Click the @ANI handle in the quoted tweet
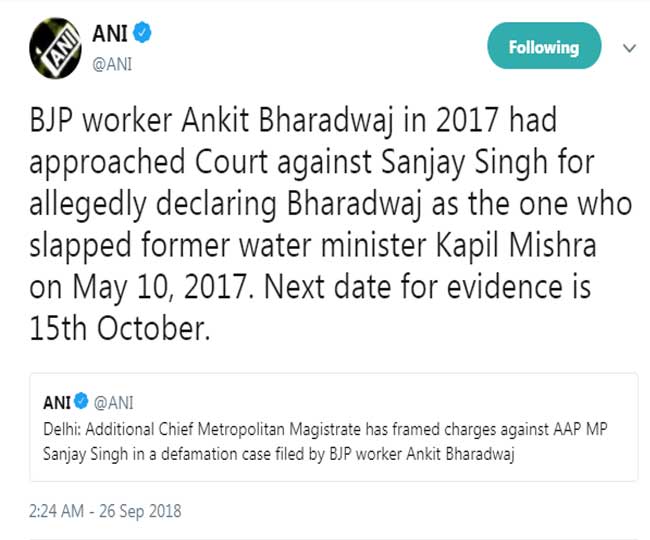The image size is (650, 540). click(x=112, y=403)
